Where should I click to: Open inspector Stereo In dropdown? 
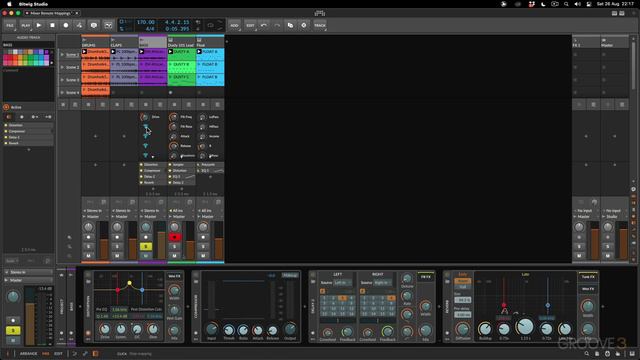(x=29, y=272)
